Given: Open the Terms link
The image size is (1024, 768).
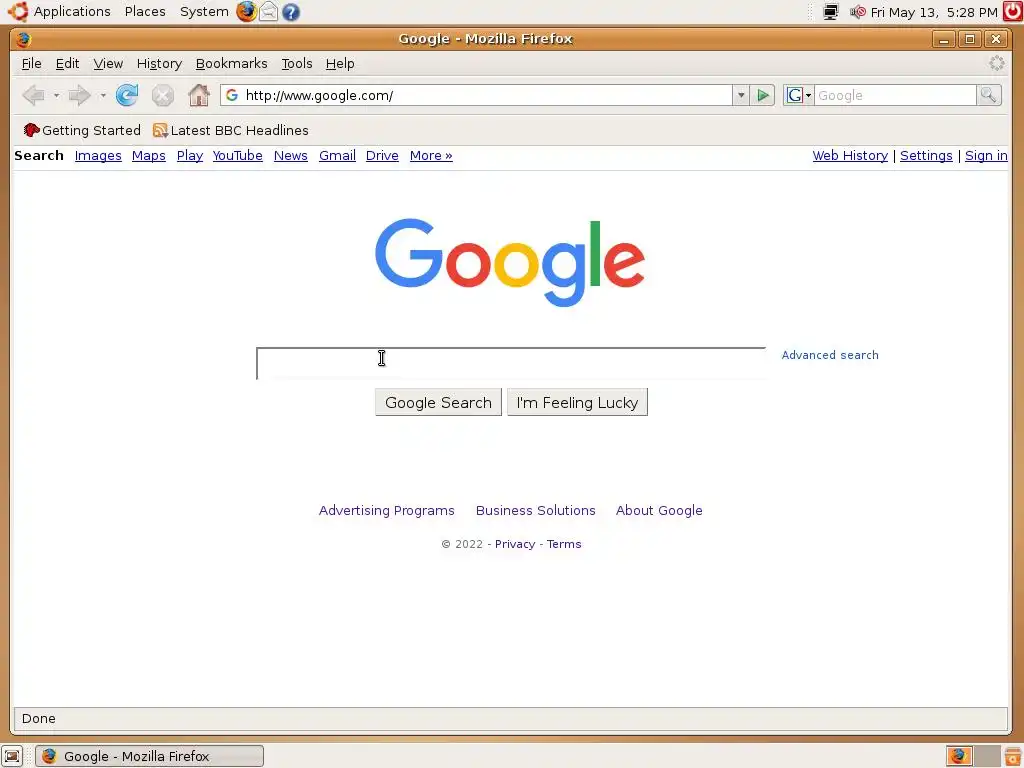Looking at the screenshot, I should tap(564, 544).
